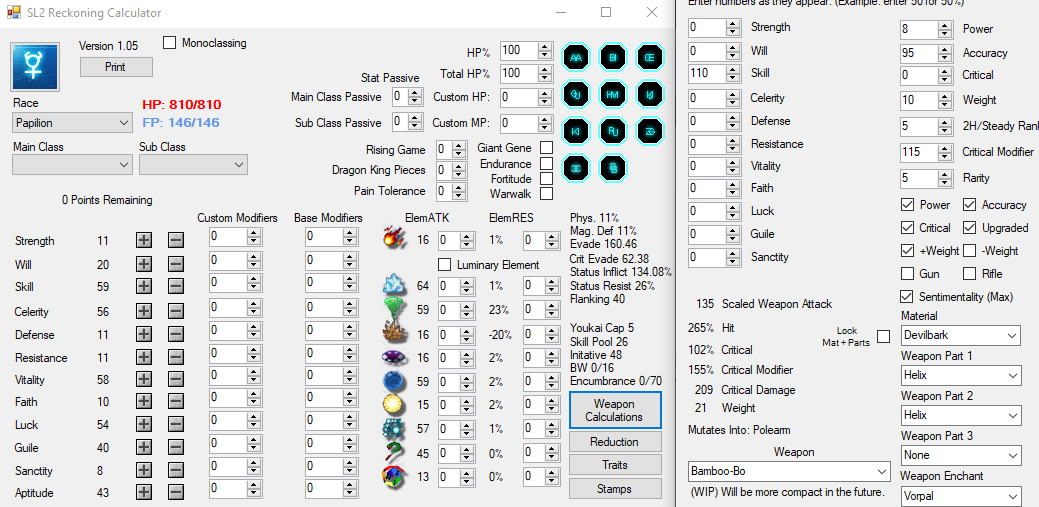
Task: Click the AA octagon icon
Action: coord(576,58)
